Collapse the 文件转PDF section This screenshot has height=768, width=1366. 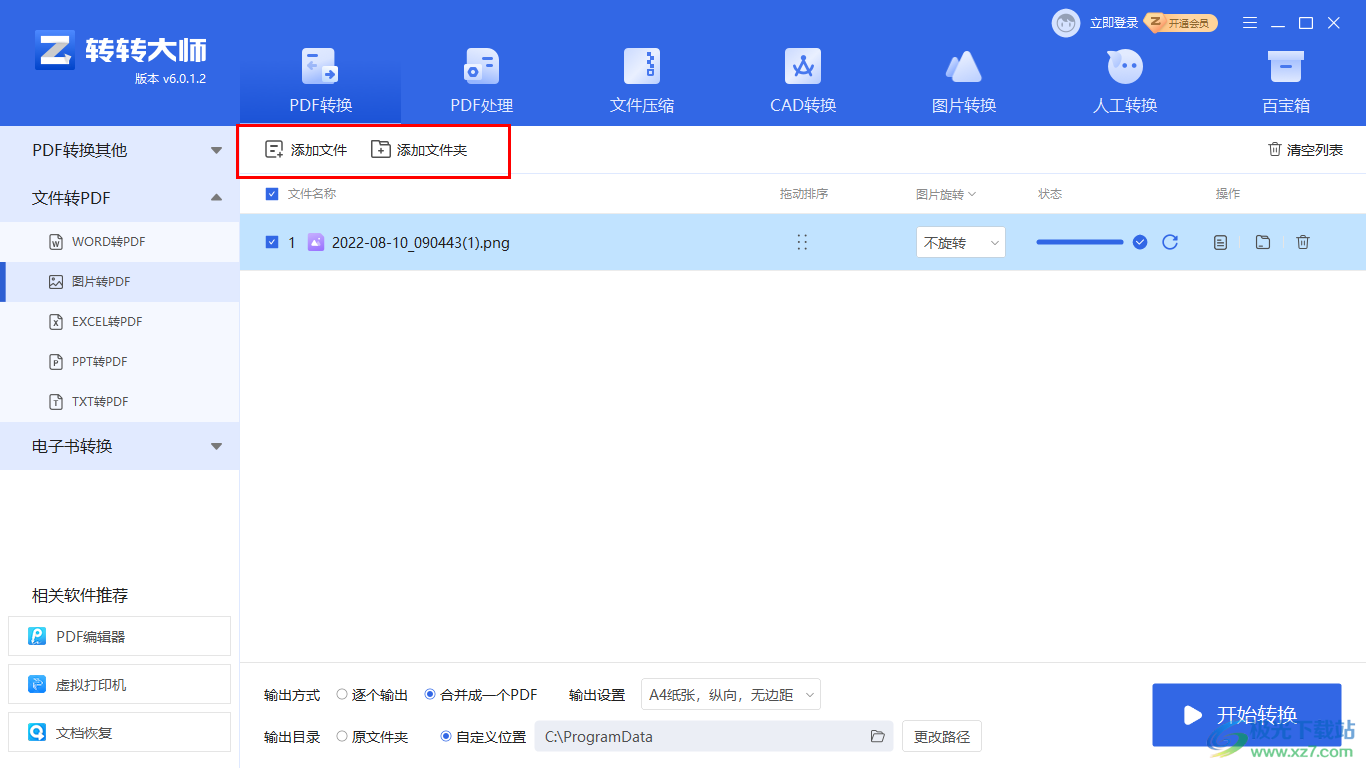click(119, 198)
